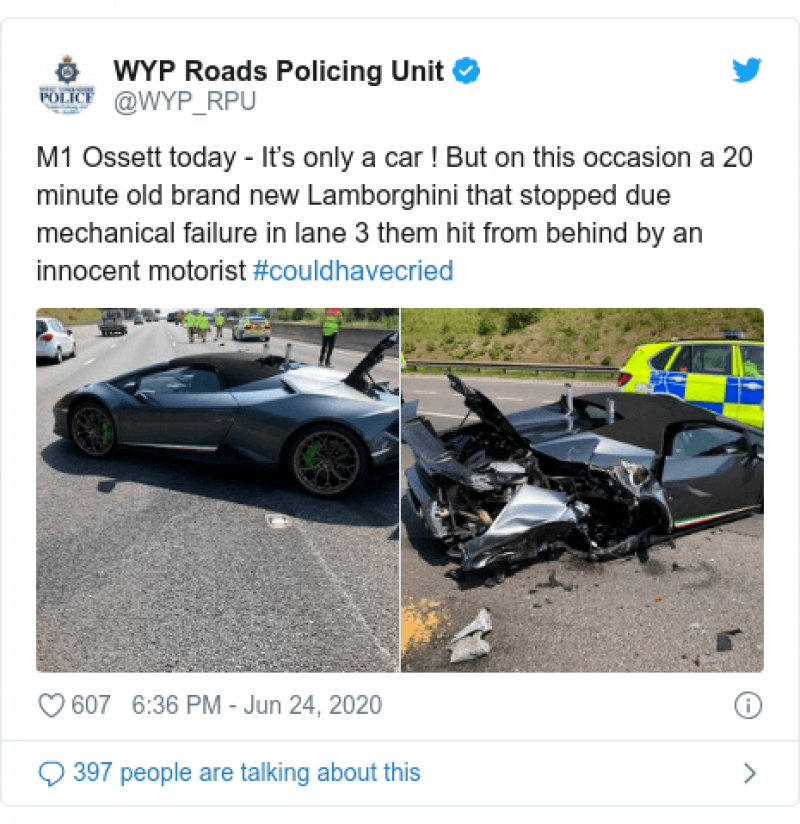The image size is (800, 824).
Task: Click the @WYP_RPU handle
Action: [184, 101]
